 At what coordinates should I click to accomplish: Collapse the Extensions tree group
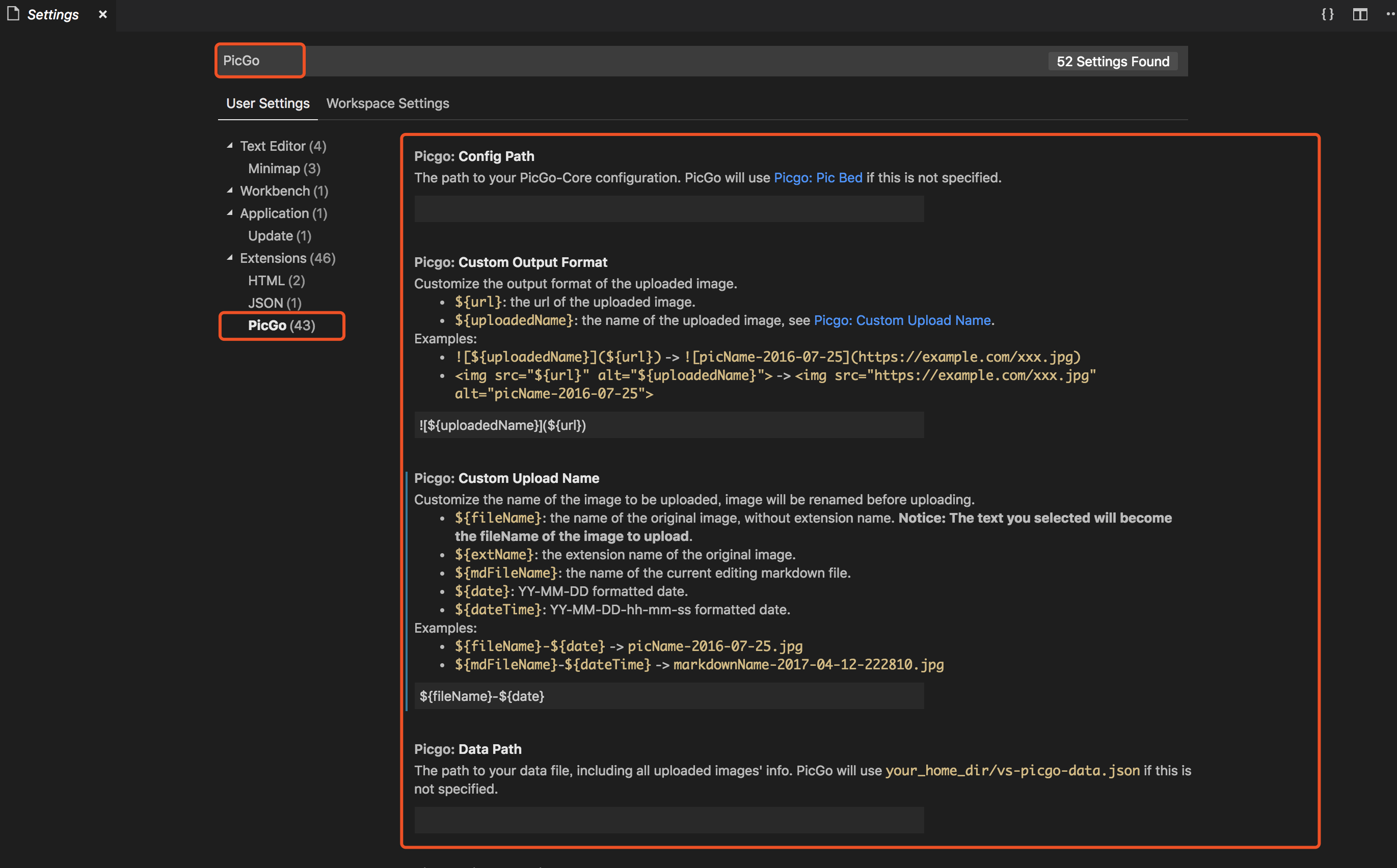pyautogui.click(x=230, y=258)
